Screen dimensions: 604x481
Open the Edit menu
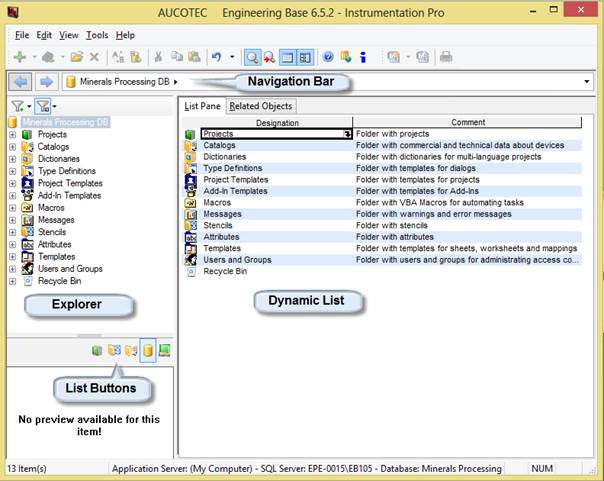[44, 35]
